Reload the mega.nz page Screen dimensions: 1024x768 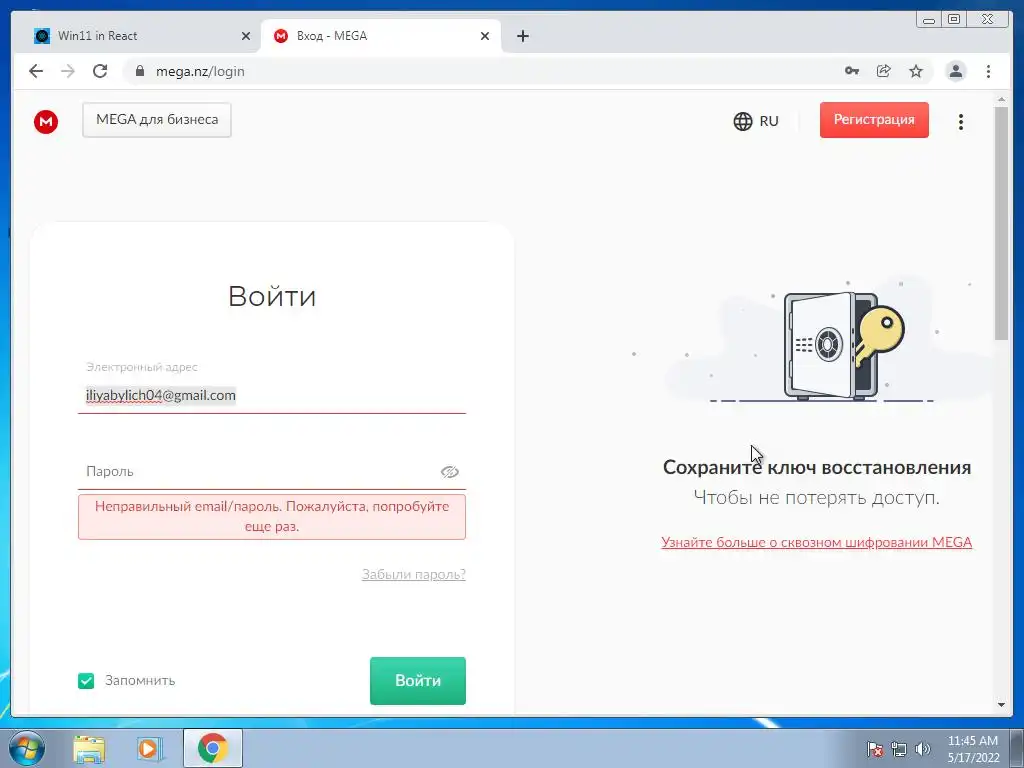point(100,71)
